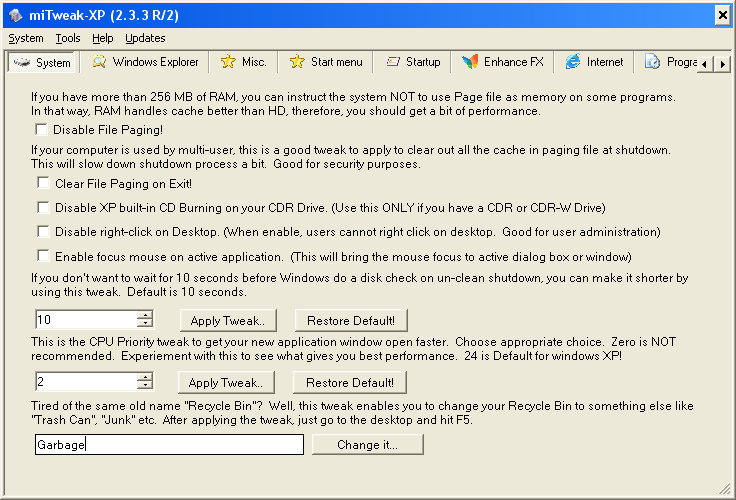Click the star icon on the Misc. tab
The width and height of the screenshot is (736, 500).
[x=228, y=62]
